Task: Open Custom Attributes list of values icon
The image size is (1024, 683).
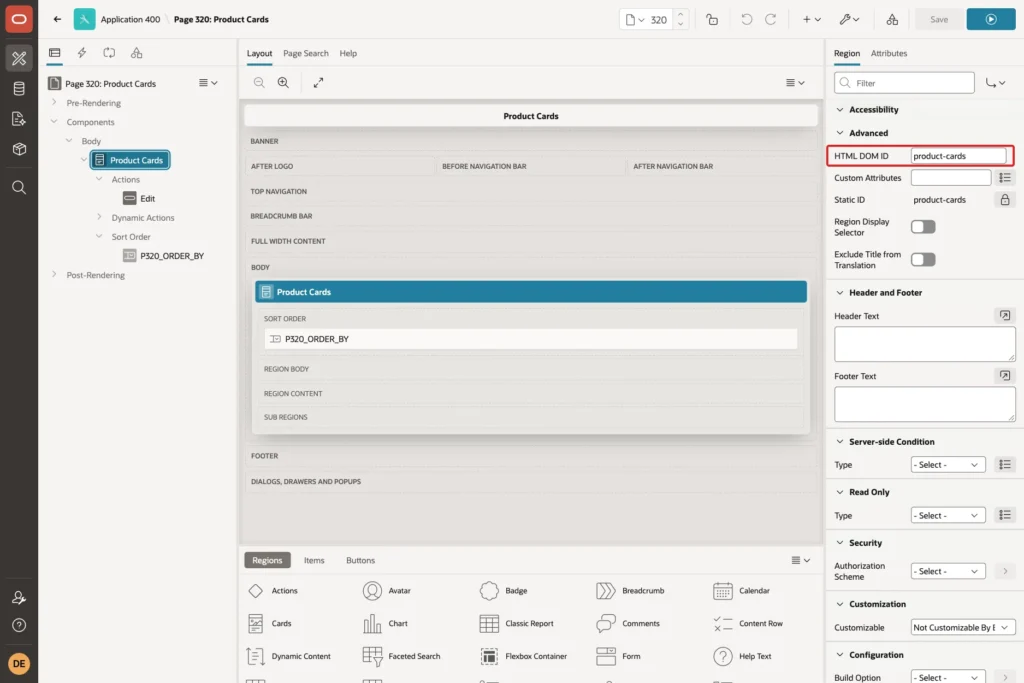Action: click(x=1004, y=178)
